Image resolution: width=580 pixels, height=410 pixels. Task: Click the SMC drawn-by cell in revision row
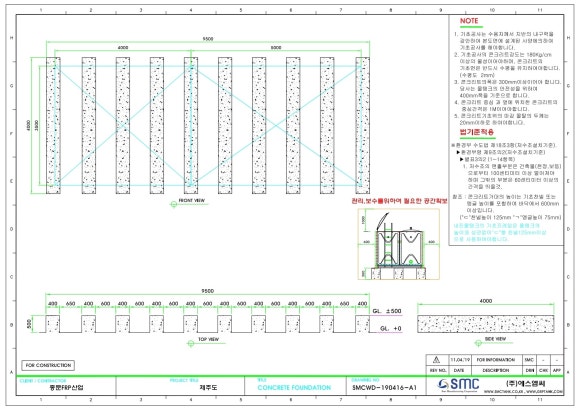(x=529, y=360)
